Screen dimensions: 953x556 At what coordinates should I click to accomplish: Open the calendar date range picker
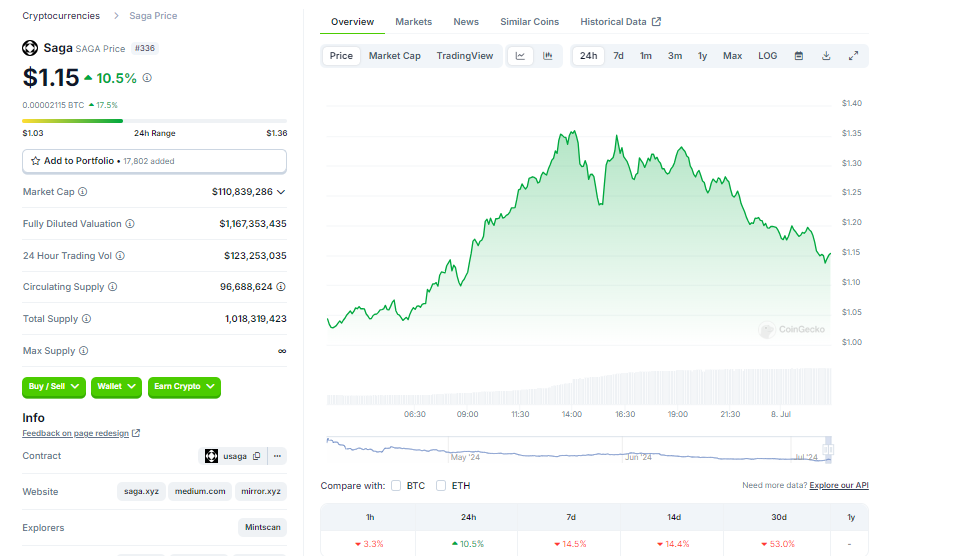point(799,56)
